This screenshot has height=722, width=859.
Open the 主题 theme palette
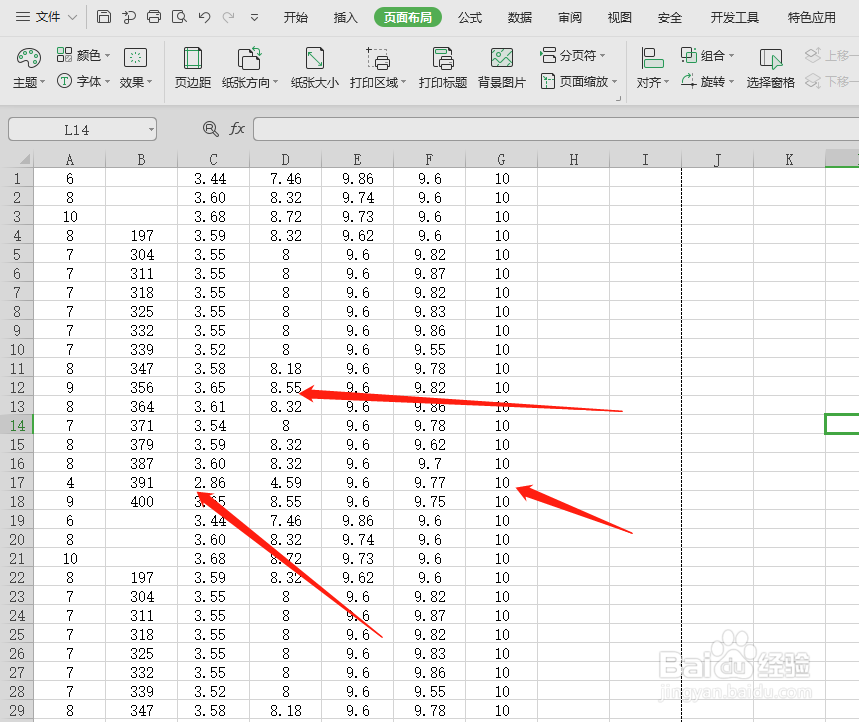[28, 68]
